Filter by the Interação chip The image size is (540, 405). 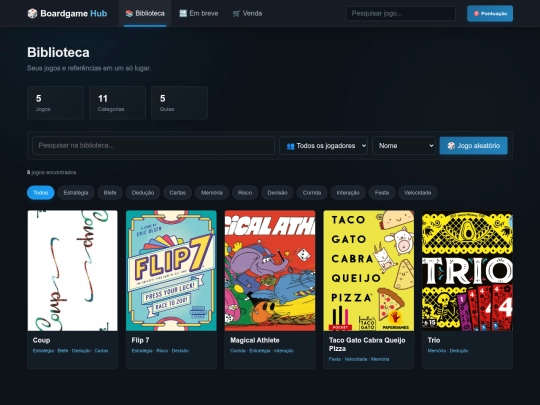coord(348,193)
